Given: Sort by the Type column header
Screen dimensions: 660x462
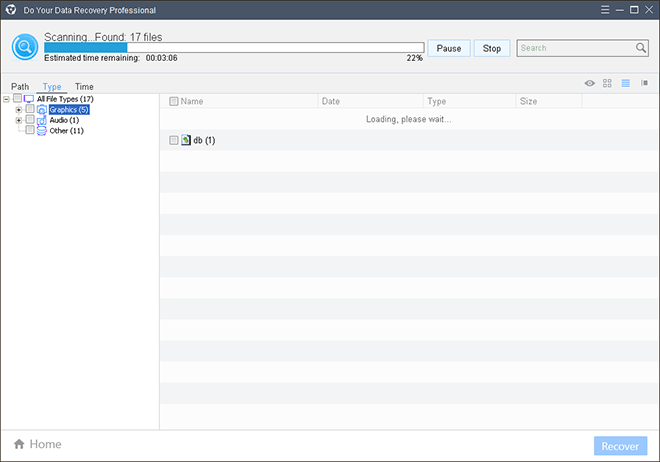Looking at the screenshot, I should pyautogui.click(x=436, y=101).
